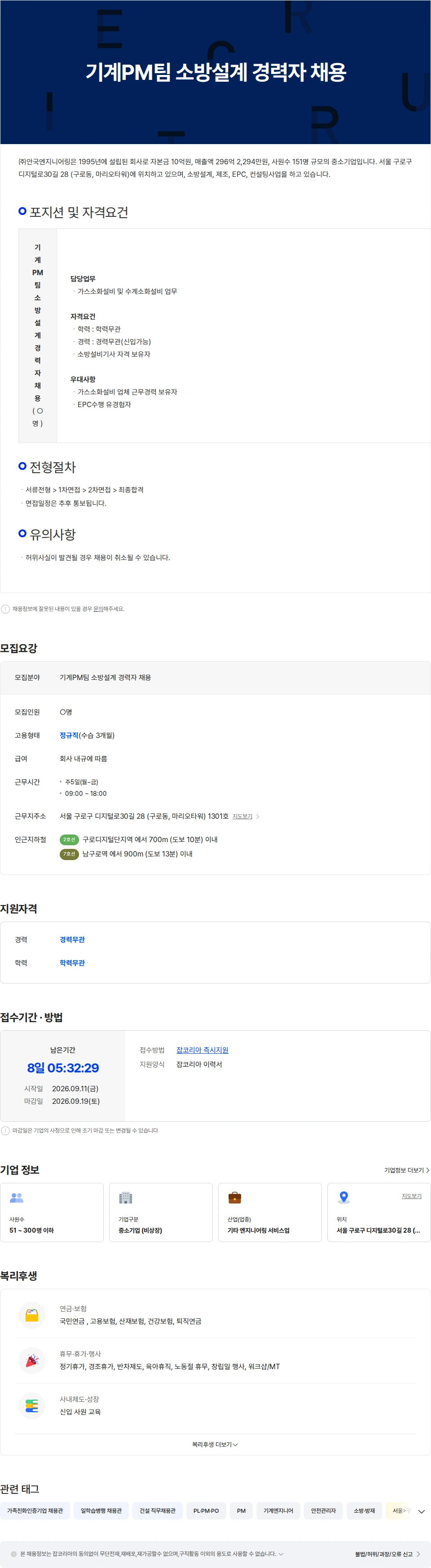
Task: Click the 잡코리아 이력서 application form text
Action: pyautogui.click(x=199, y=1064)
